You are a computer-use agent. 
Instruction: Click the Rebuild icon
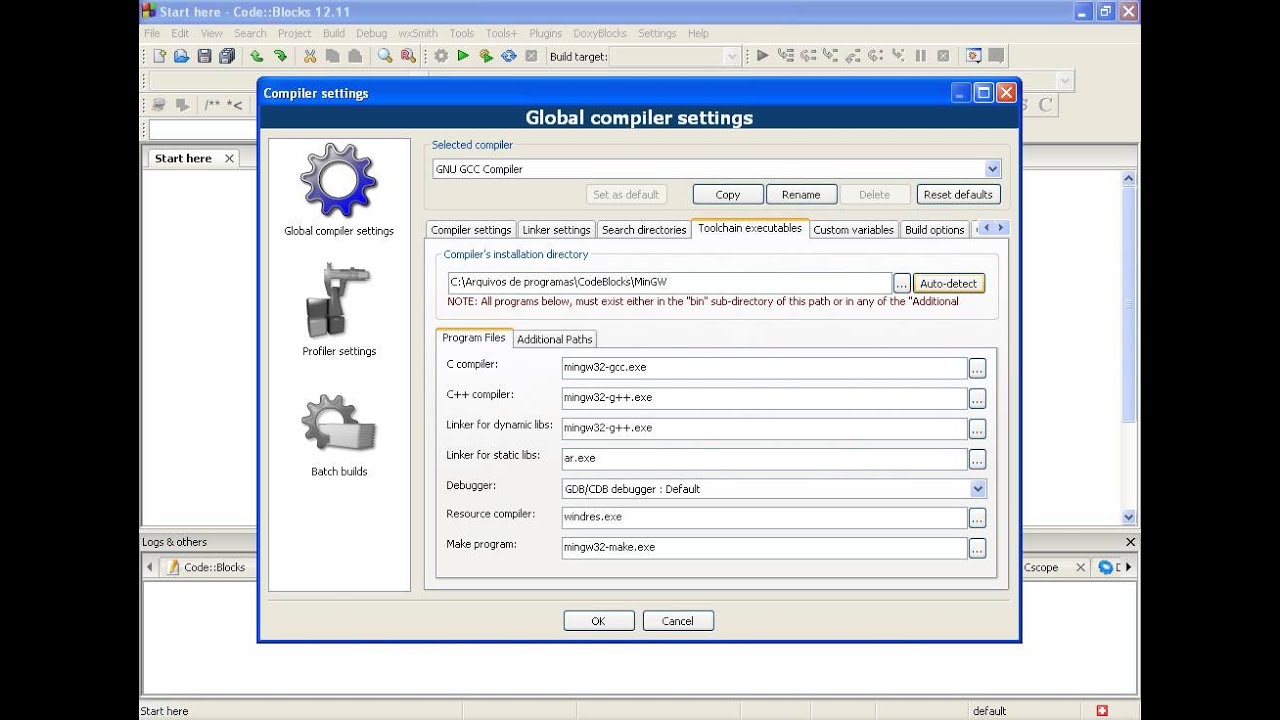(509, 56)
